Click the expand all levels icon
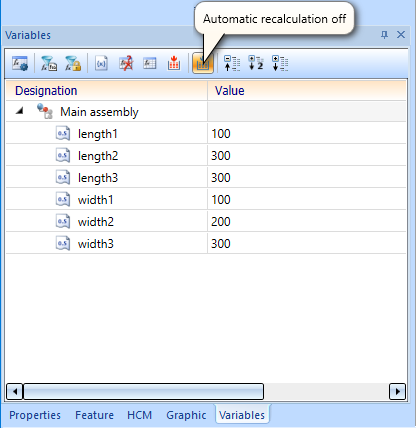Screen dimensions: 416x428 tap(280, 63)
